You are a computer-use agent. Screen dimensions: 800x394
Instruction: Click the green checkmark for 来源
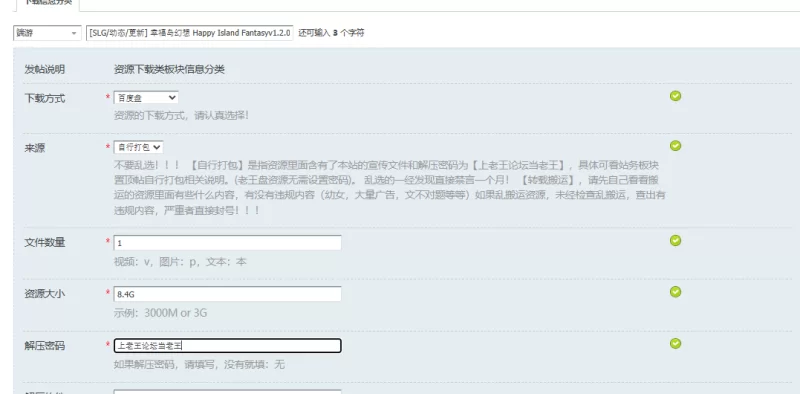(676, 146)
